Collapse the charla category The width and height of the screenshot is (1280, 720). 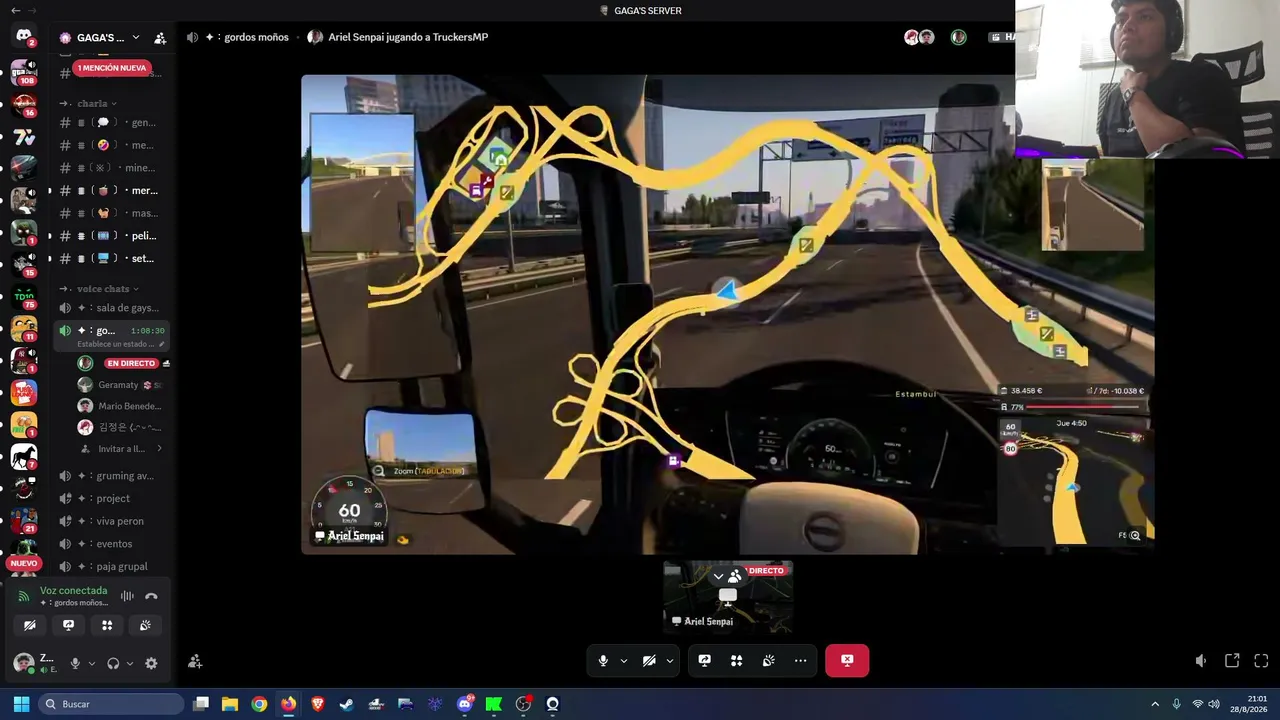point(96,103)
